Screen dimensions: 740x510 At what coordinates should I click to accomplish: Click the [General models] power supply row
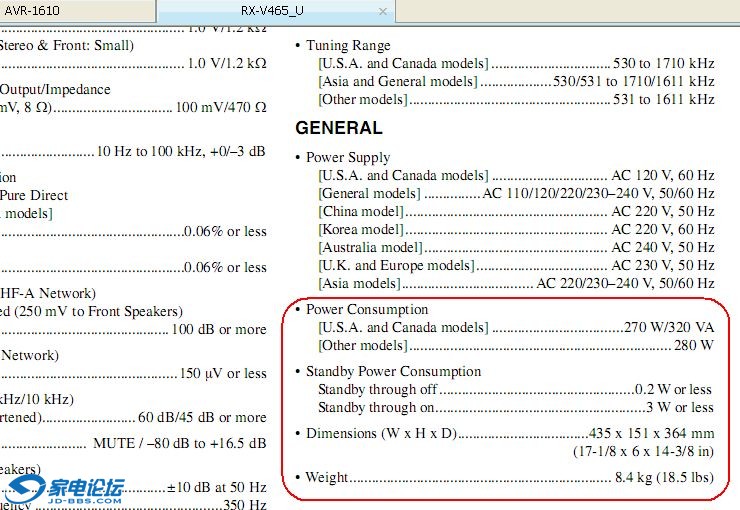click(516, 193)
